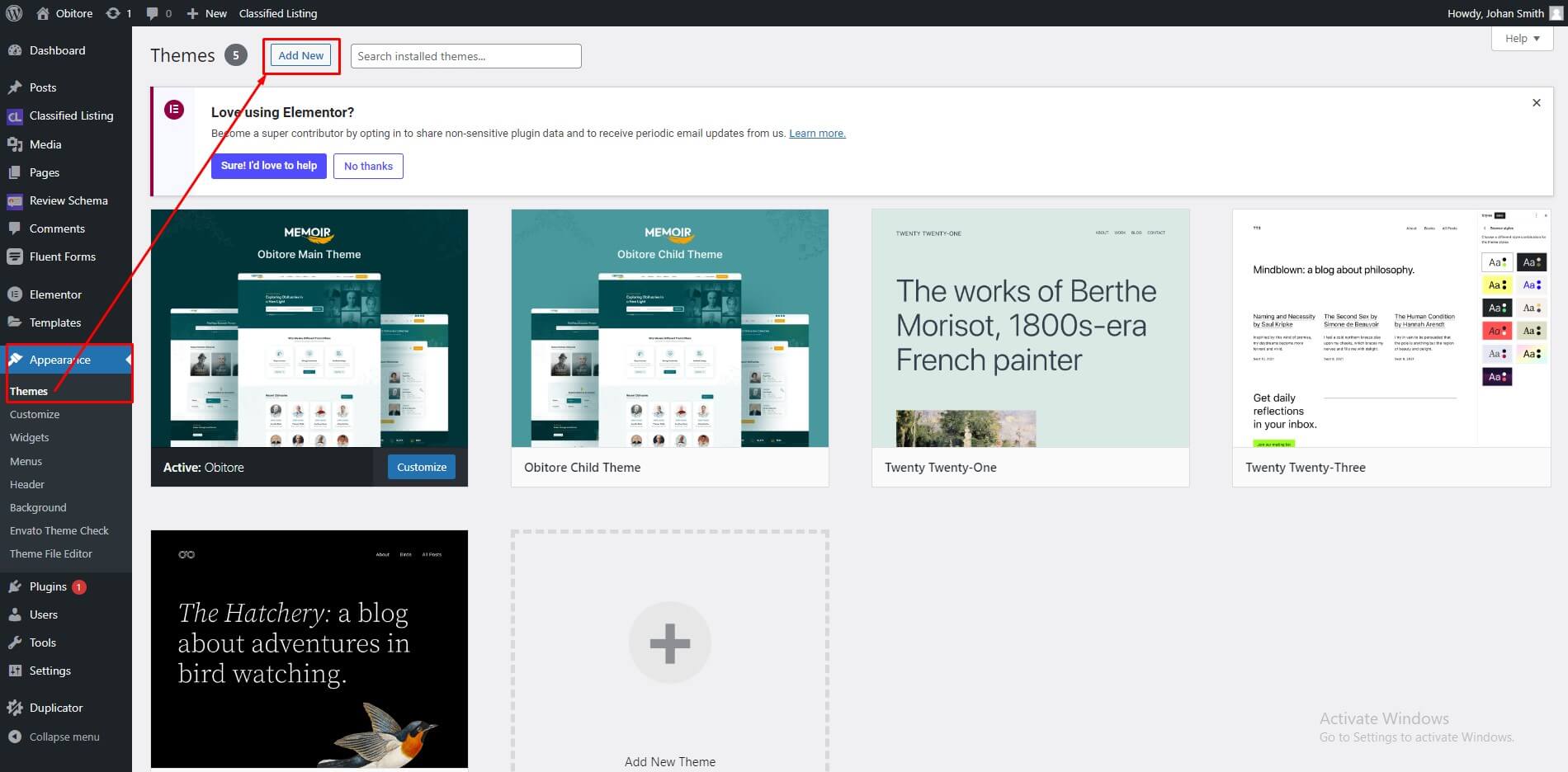Click the No thanks button
The height and width of the screenshot is (772, 1568).
click(x=368, y=166)
